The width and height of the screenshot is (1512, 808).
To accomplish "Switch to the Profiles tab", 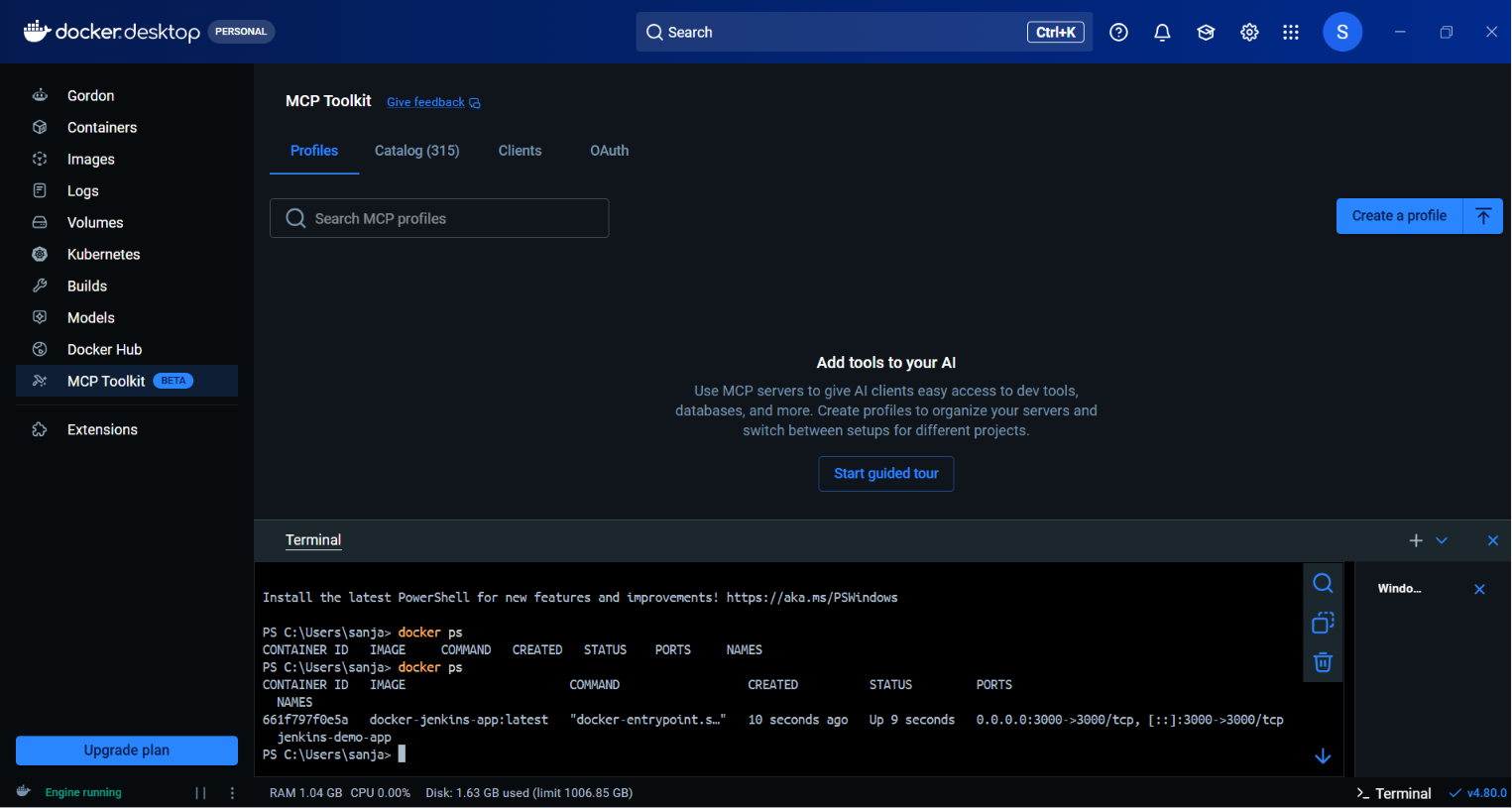I will (314, 151).
